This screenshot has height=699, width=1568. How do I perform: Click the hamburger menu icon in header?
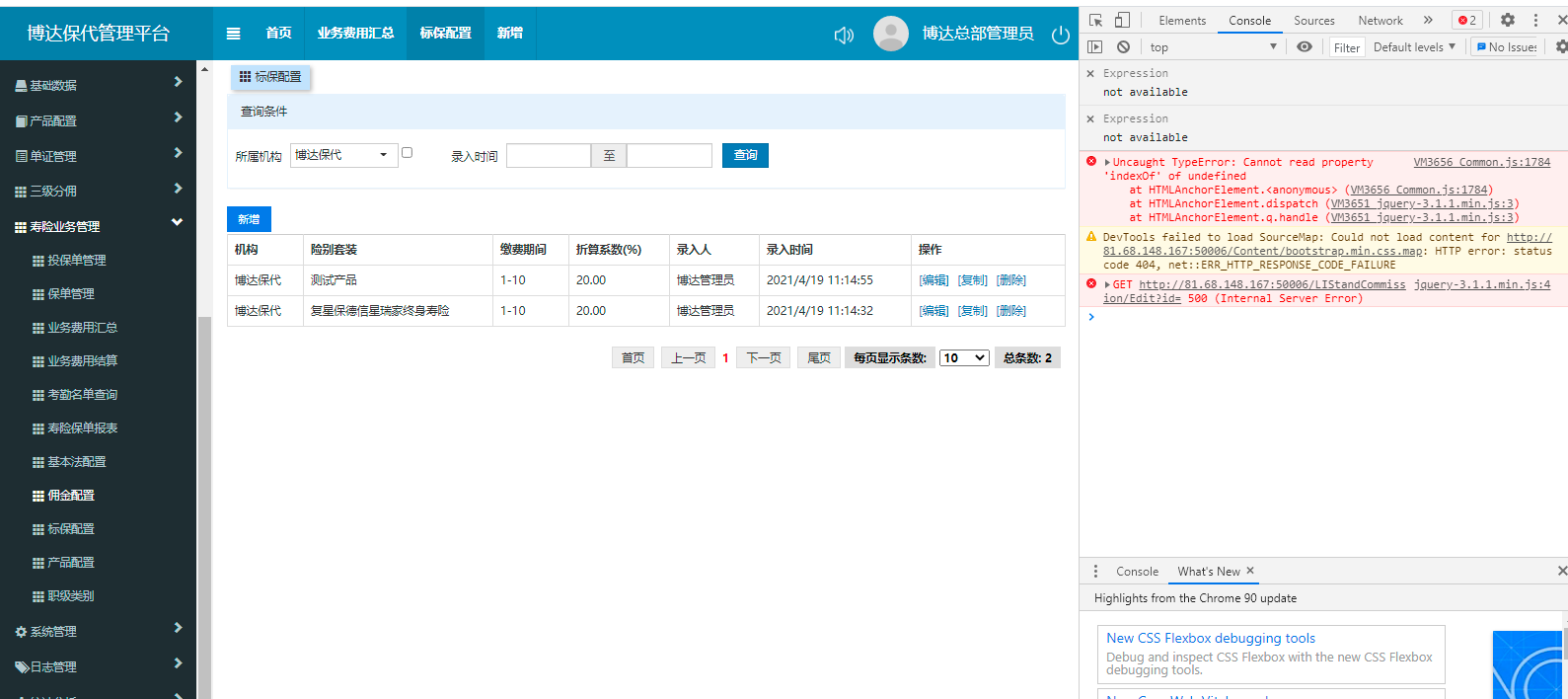(234, 34)
